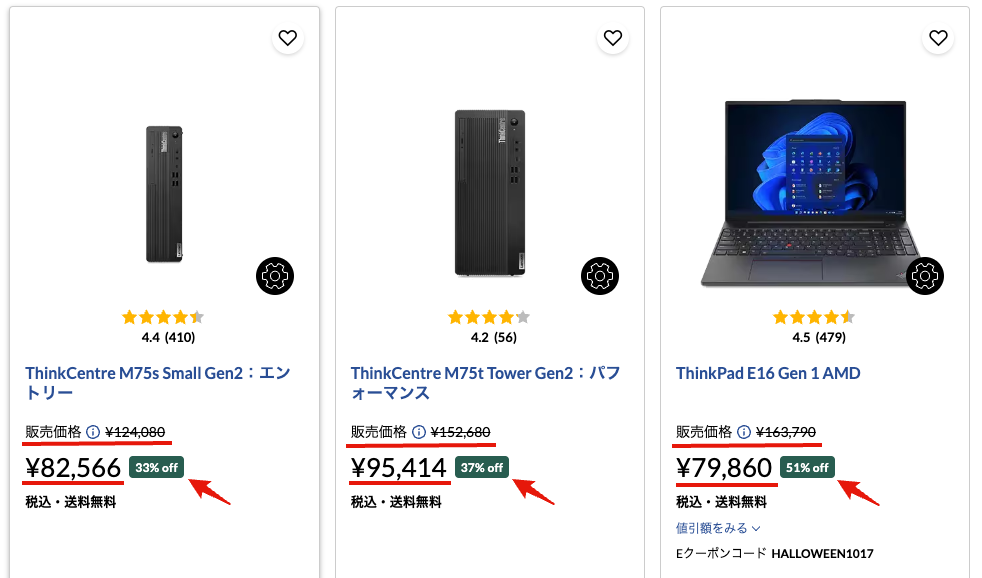Click ThinkCentre M75t tower product image

click(x=489, y=192)
